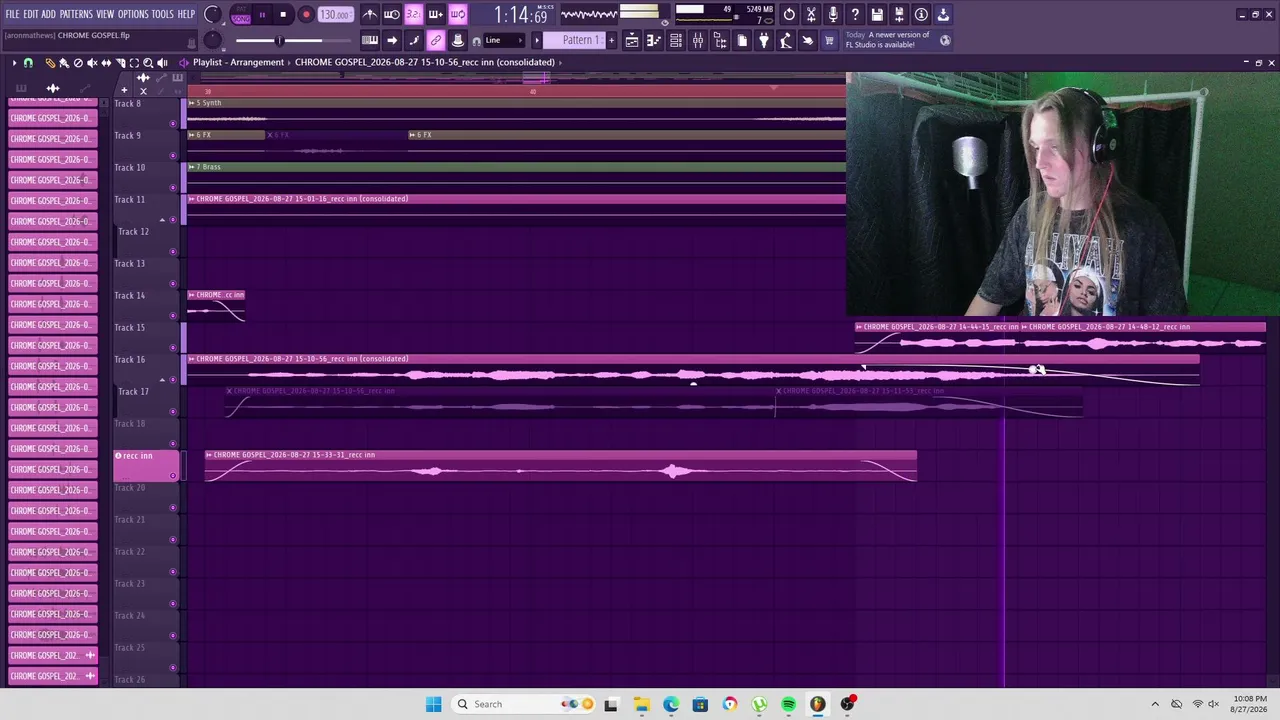This screenshot has height=720, width=1280.
Task: Open the tempo tapper icon
Action: pos(786,40)
